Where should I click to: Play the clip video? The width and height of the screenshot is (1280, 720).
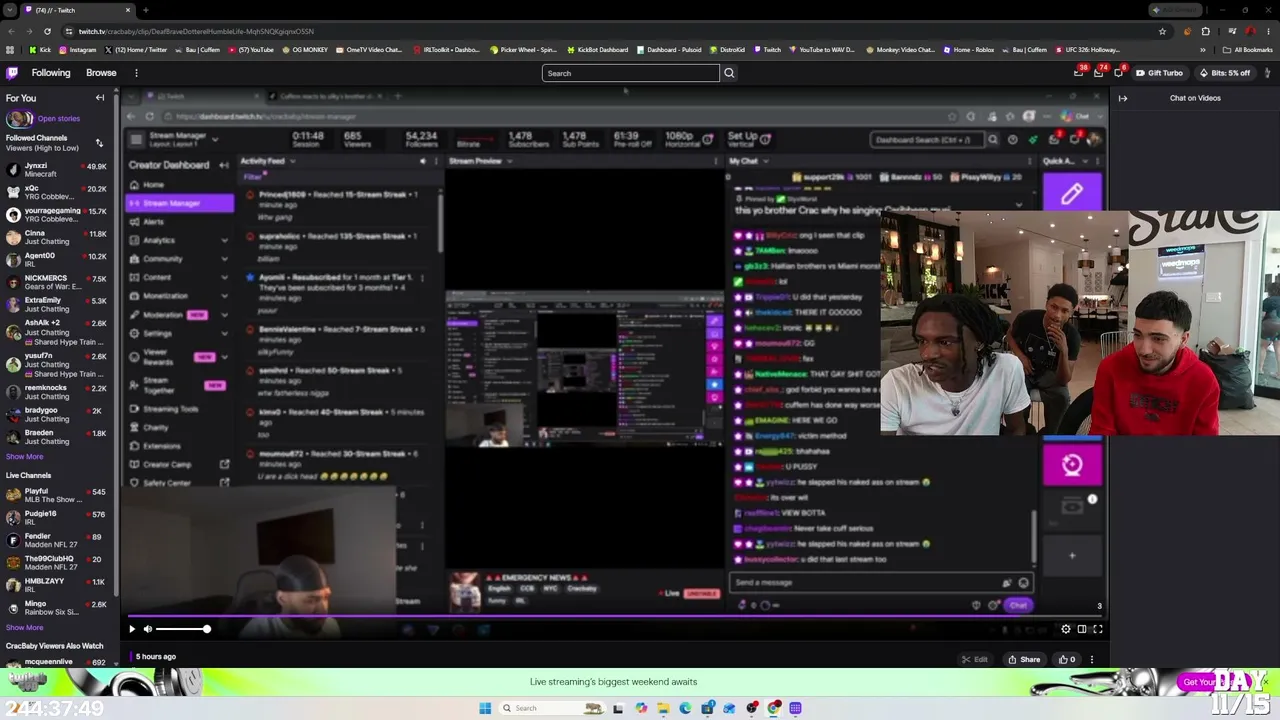[x=131, y=629]
